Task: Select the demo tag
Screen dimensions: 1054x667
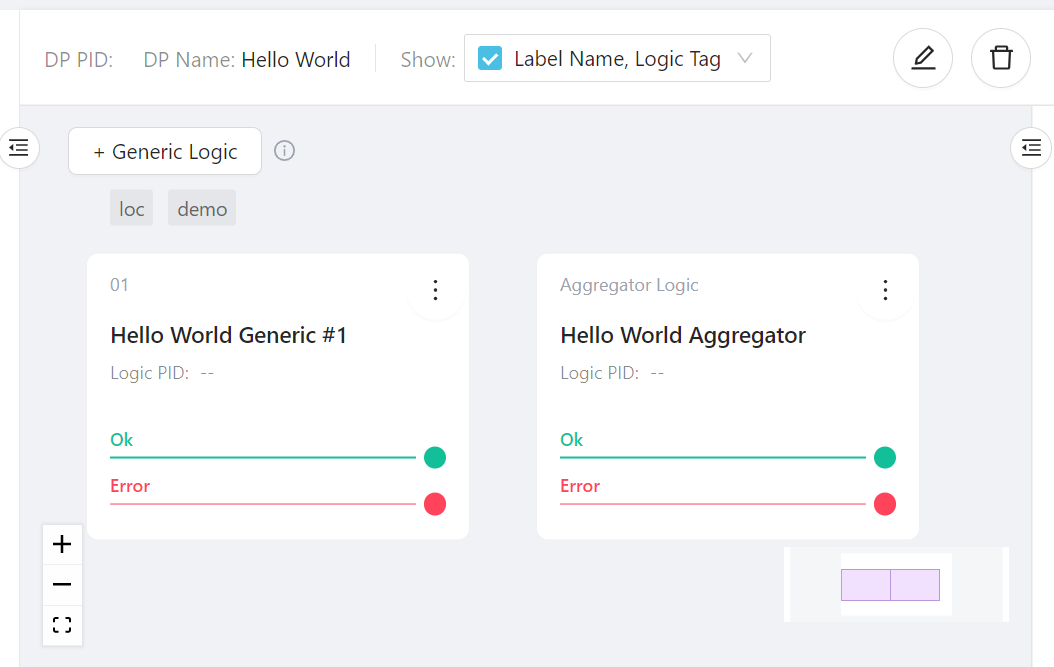Action: (x=202, y=208)
